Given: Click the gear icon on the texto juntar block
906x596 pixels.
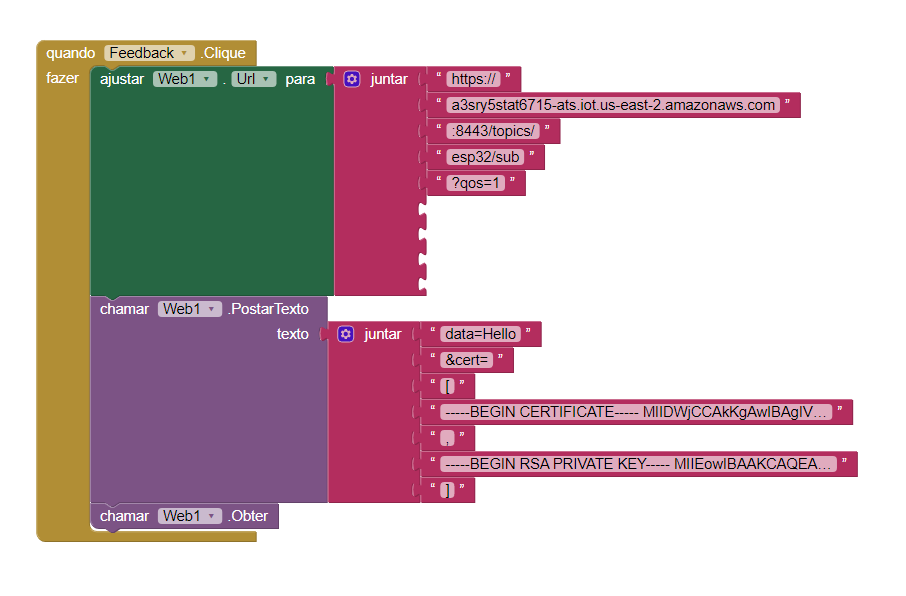Looking at the screenshot, I should click(x=345, y=334).
